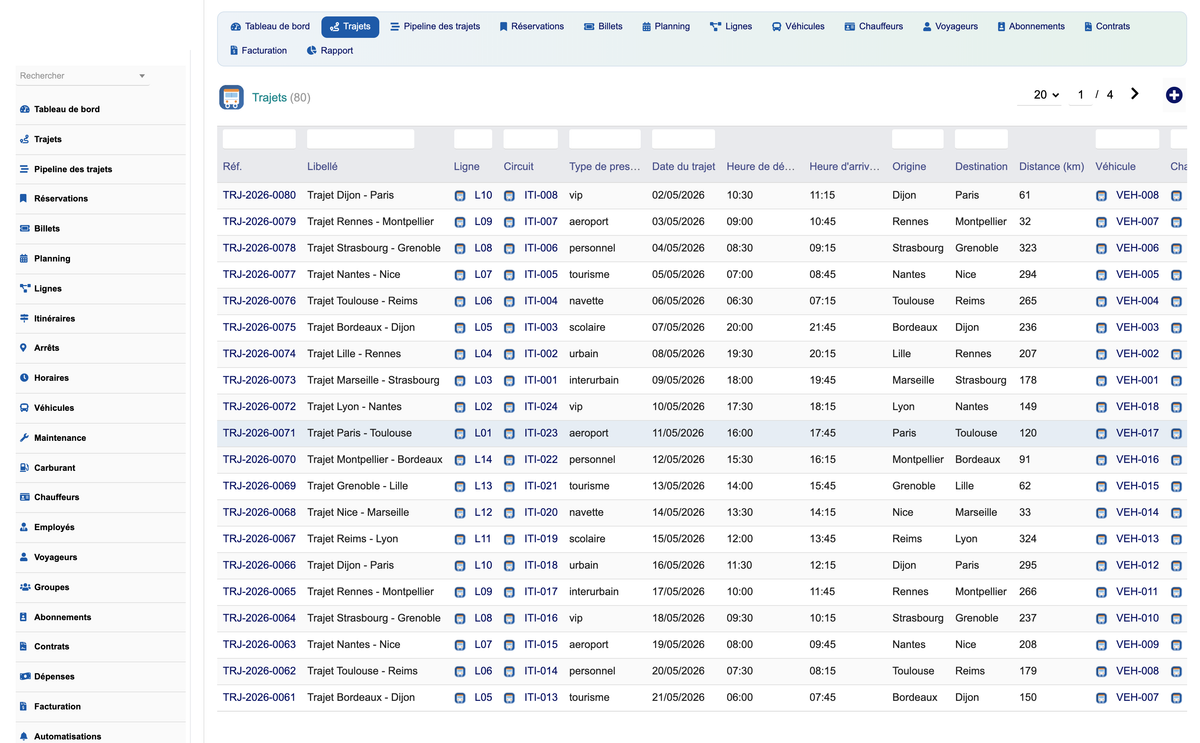Click the Réf. filter input field
1200x743 pixels.
(x=259, y=139)
